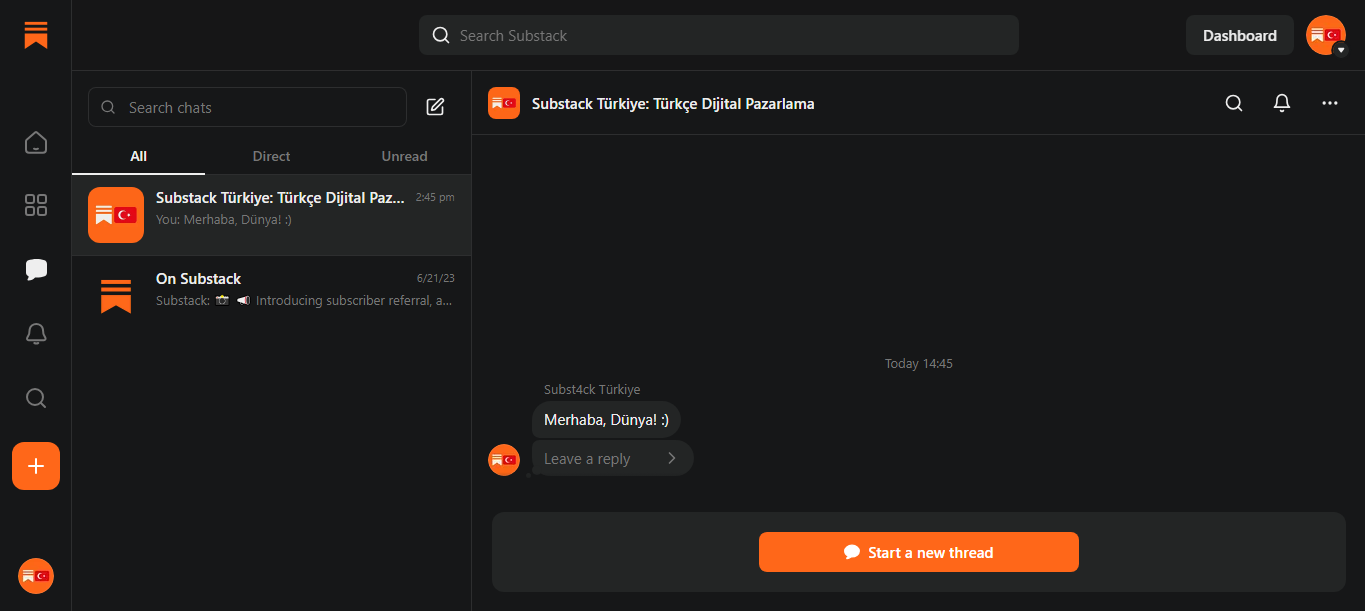Open the On Substack chat
1365x611 pixels.
point(271,296)
